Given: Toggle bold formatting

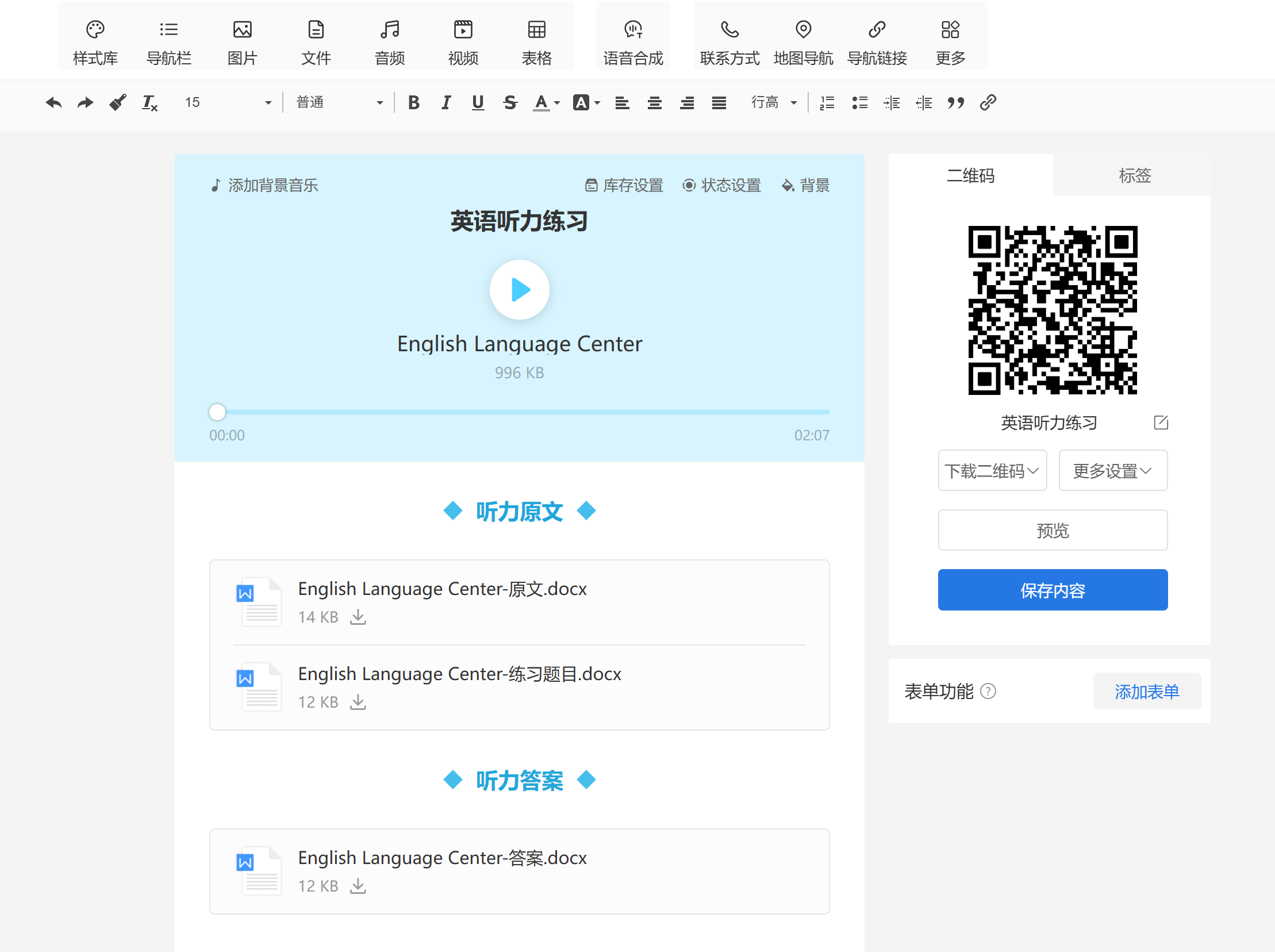Looking at the screenshot, I should point(413,102).
